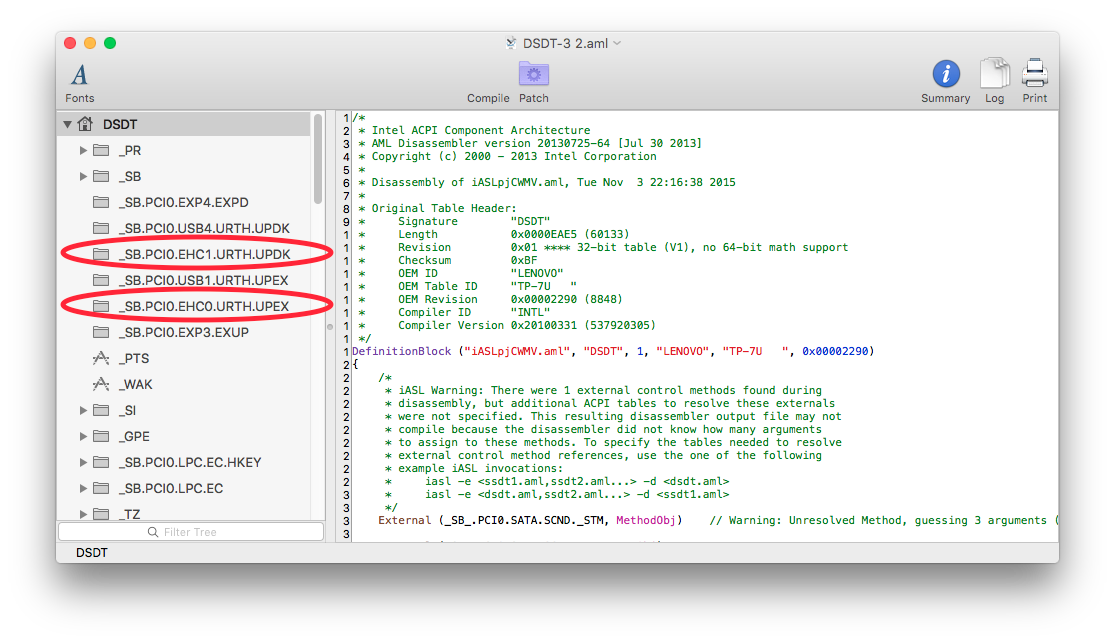This screenshot has width=1115, height=643.
Task: Click the Print icon
Action: pos(1035,74)
